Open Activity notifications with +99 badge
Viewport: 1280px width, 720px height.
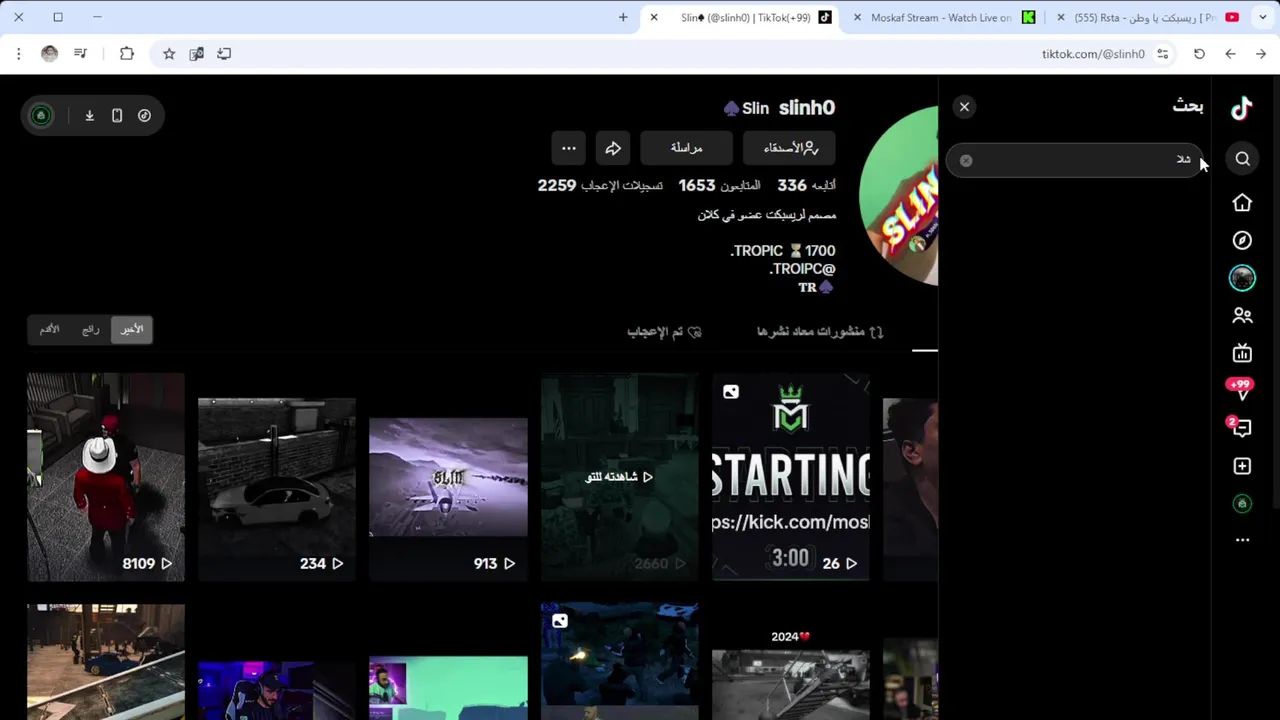click(1241, 389)
